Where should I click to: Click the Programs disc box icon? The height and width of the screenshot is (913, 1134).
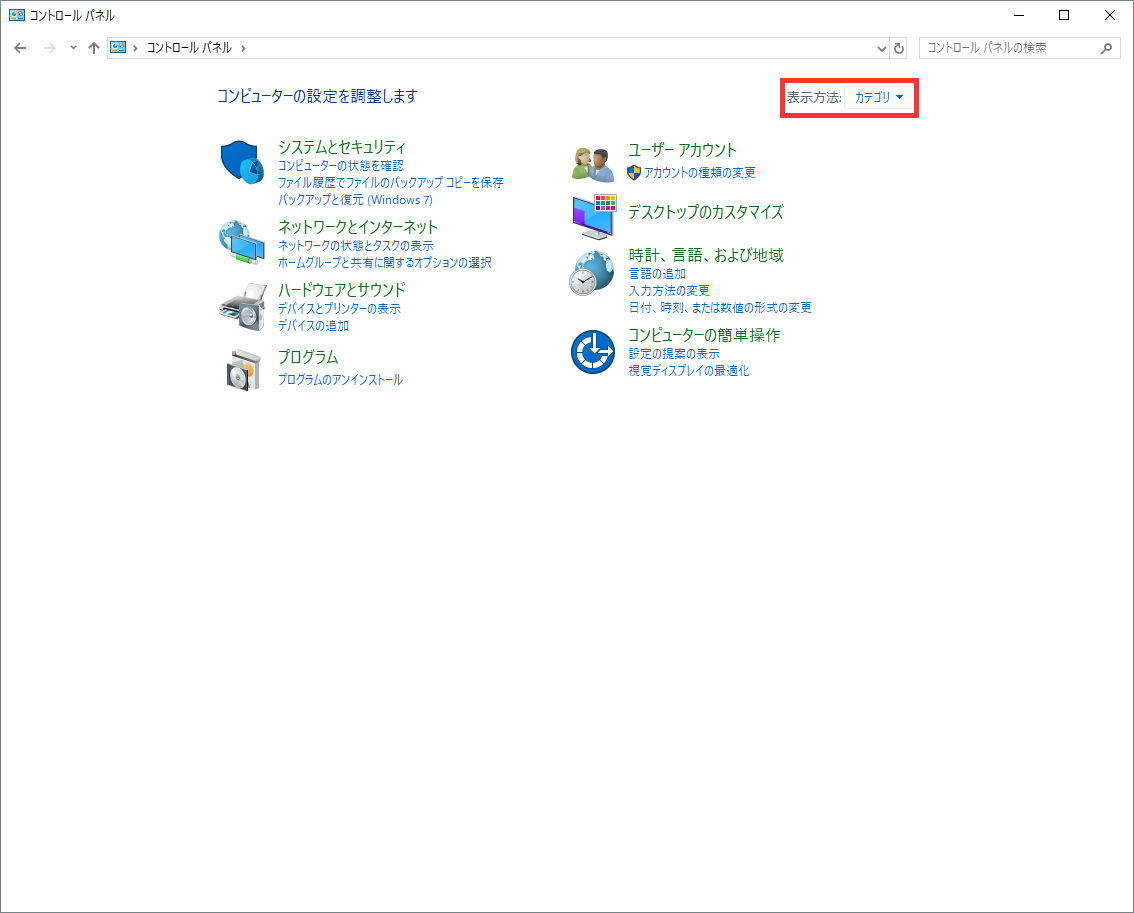(241, 370)
